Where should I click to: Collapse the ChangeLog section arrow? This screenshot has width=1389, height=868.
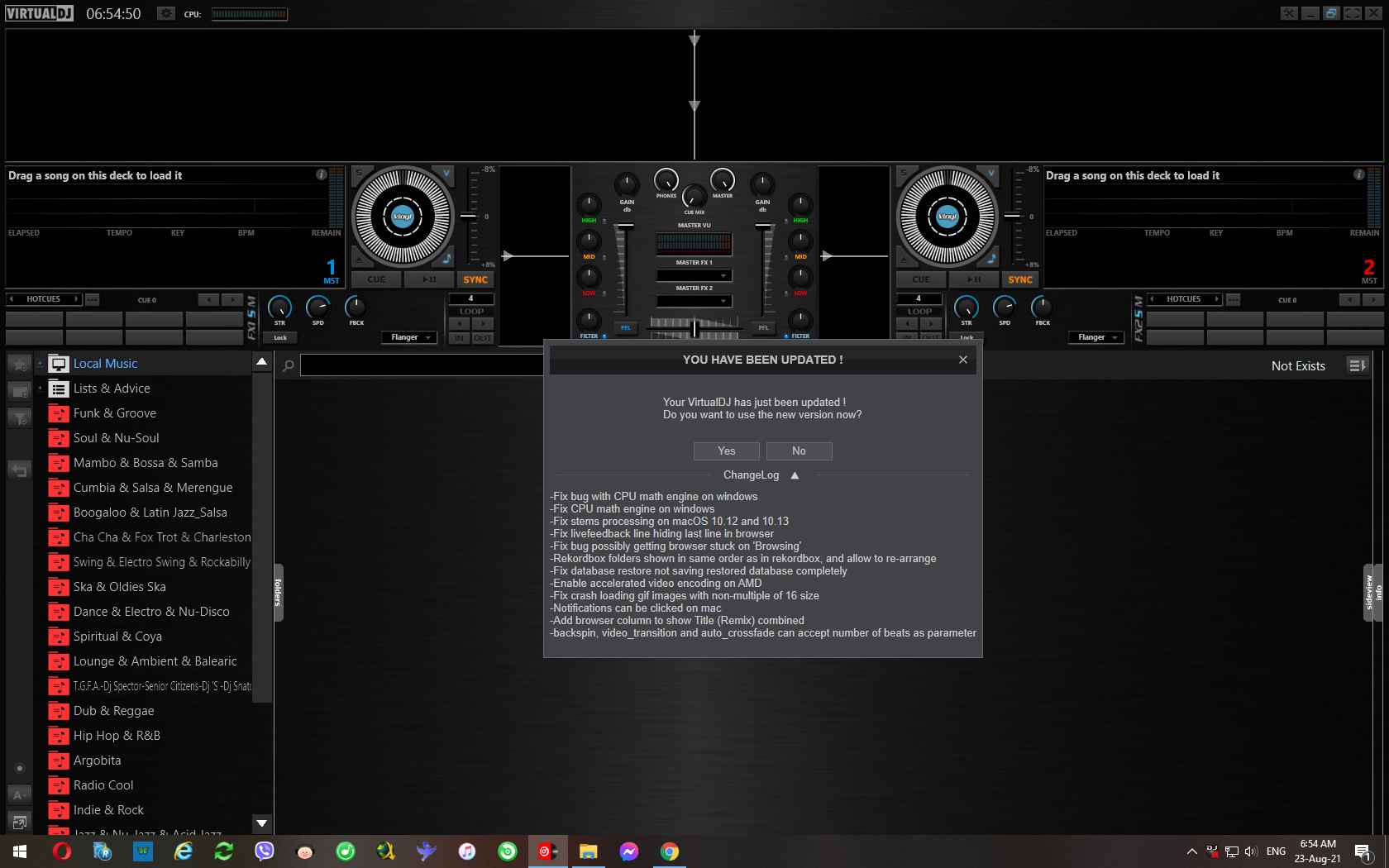(795, 475)
